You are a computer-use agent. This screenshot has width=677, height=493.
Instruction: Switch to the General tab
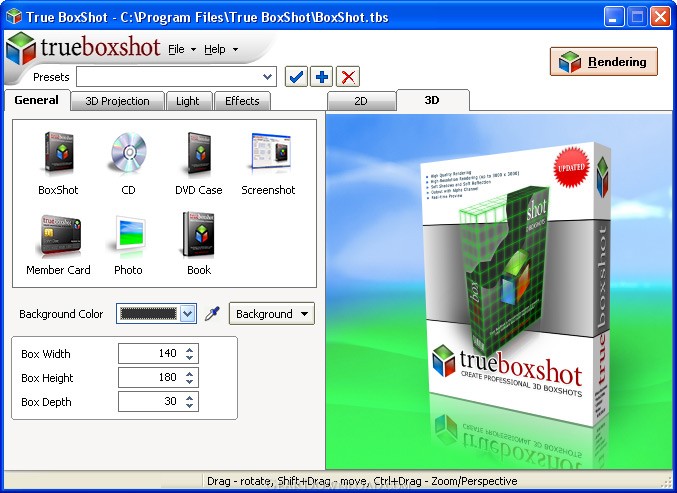36,100
